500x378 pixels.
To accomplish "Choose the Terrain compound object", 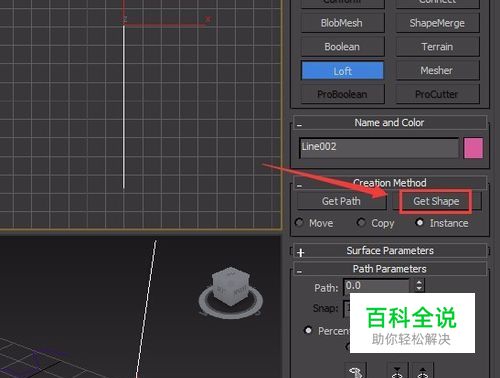I will pyautogui.click(x=437, y=47).
